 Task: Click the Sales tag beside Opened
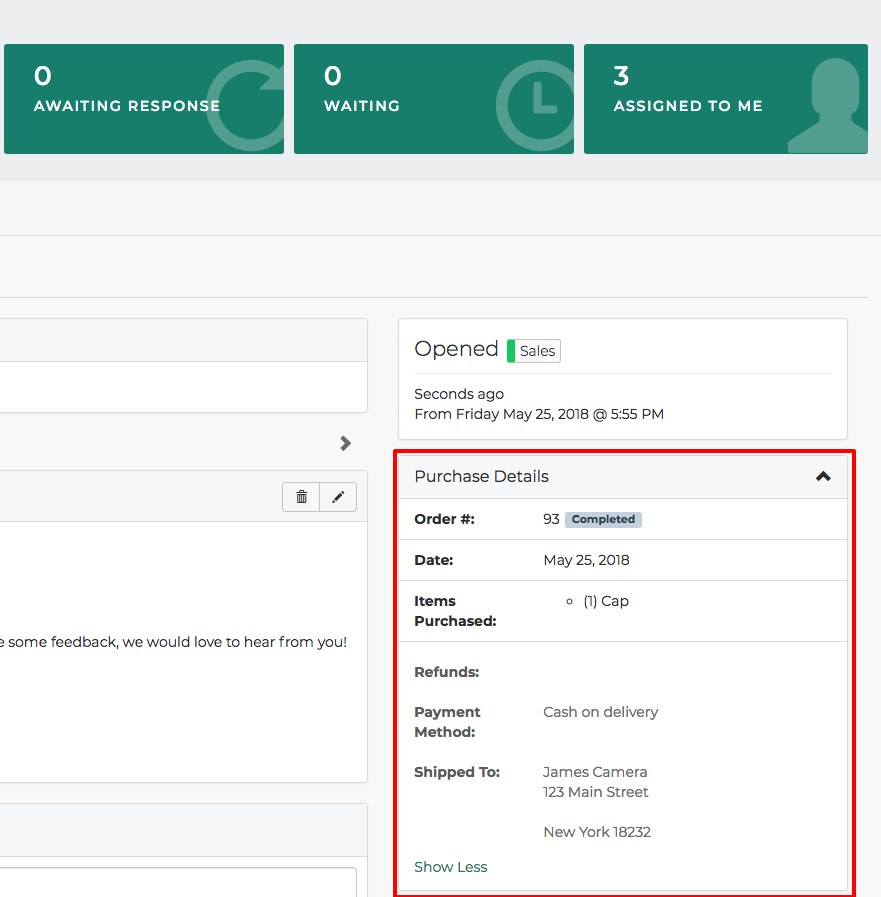pos(534,351)
